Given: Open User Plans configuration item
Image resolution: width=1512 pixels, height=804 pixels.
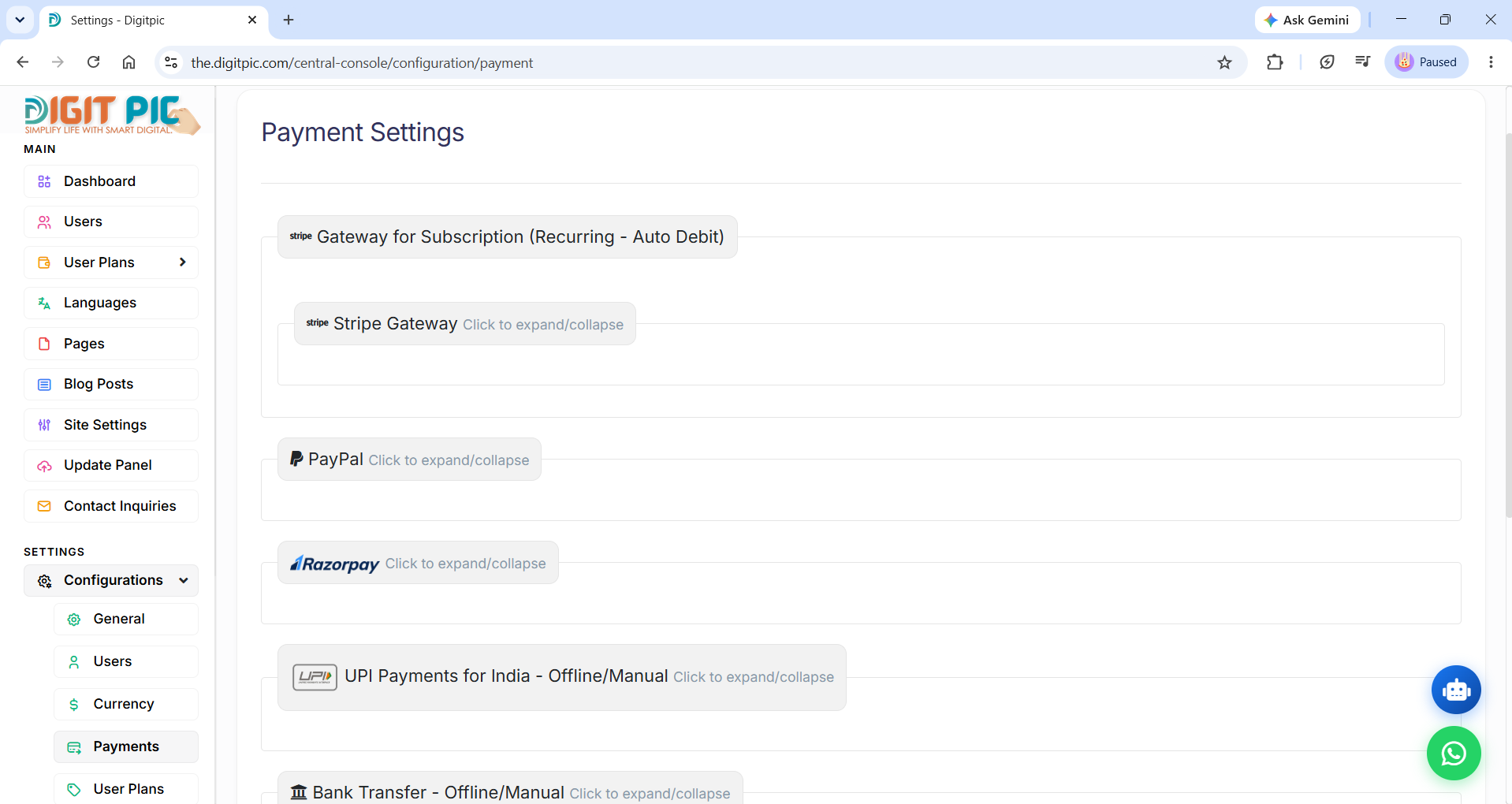Looking at the screenshot, I should coord(126,789).
